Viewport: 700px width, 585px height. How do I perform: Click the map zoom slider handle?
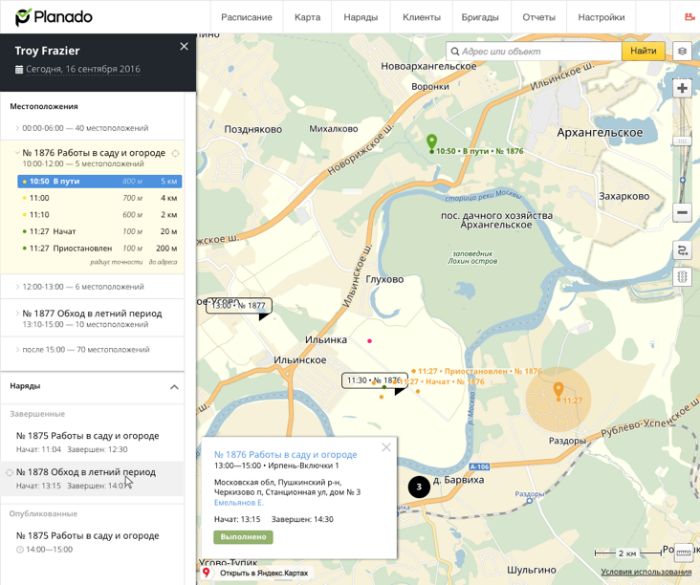[682, 141]
